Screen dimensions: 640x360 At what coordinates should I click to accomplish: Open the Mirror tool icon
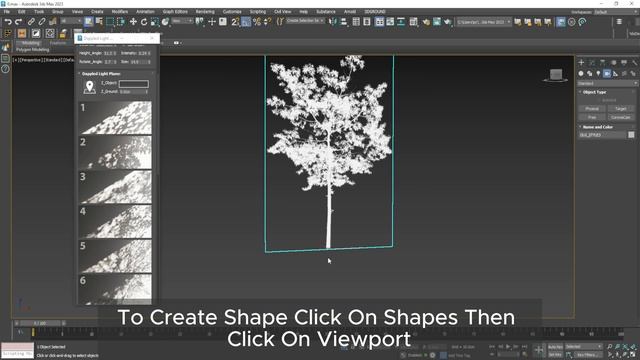coord(333,22)
